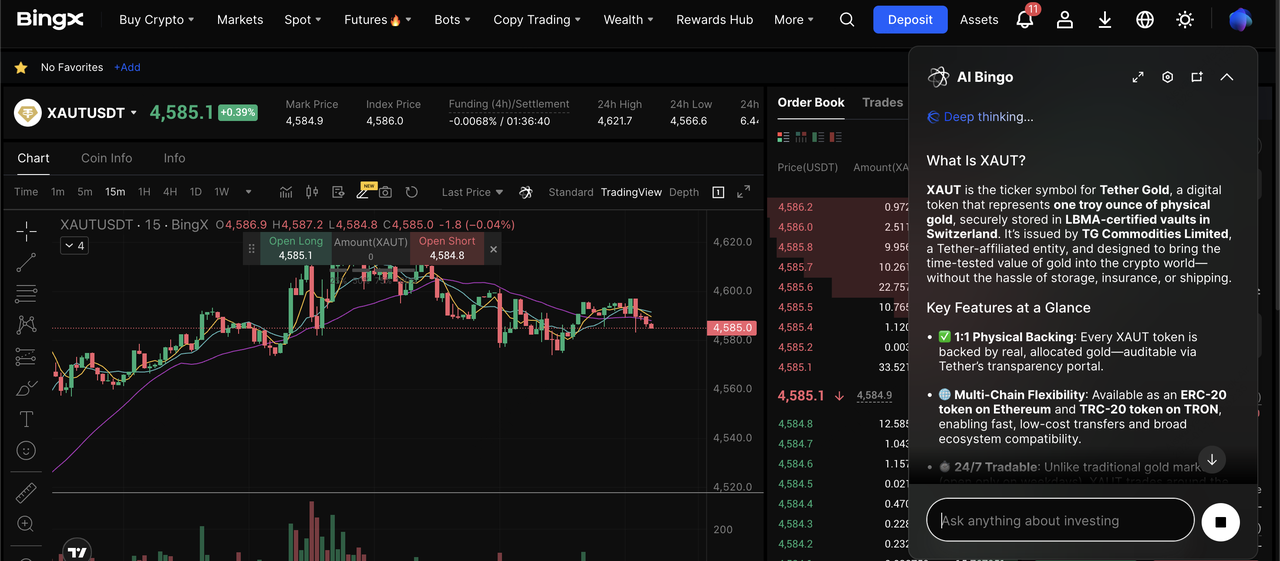1280x561 pixels.
Task: Open the Last Price dropdown
Action: pos(473,192)
